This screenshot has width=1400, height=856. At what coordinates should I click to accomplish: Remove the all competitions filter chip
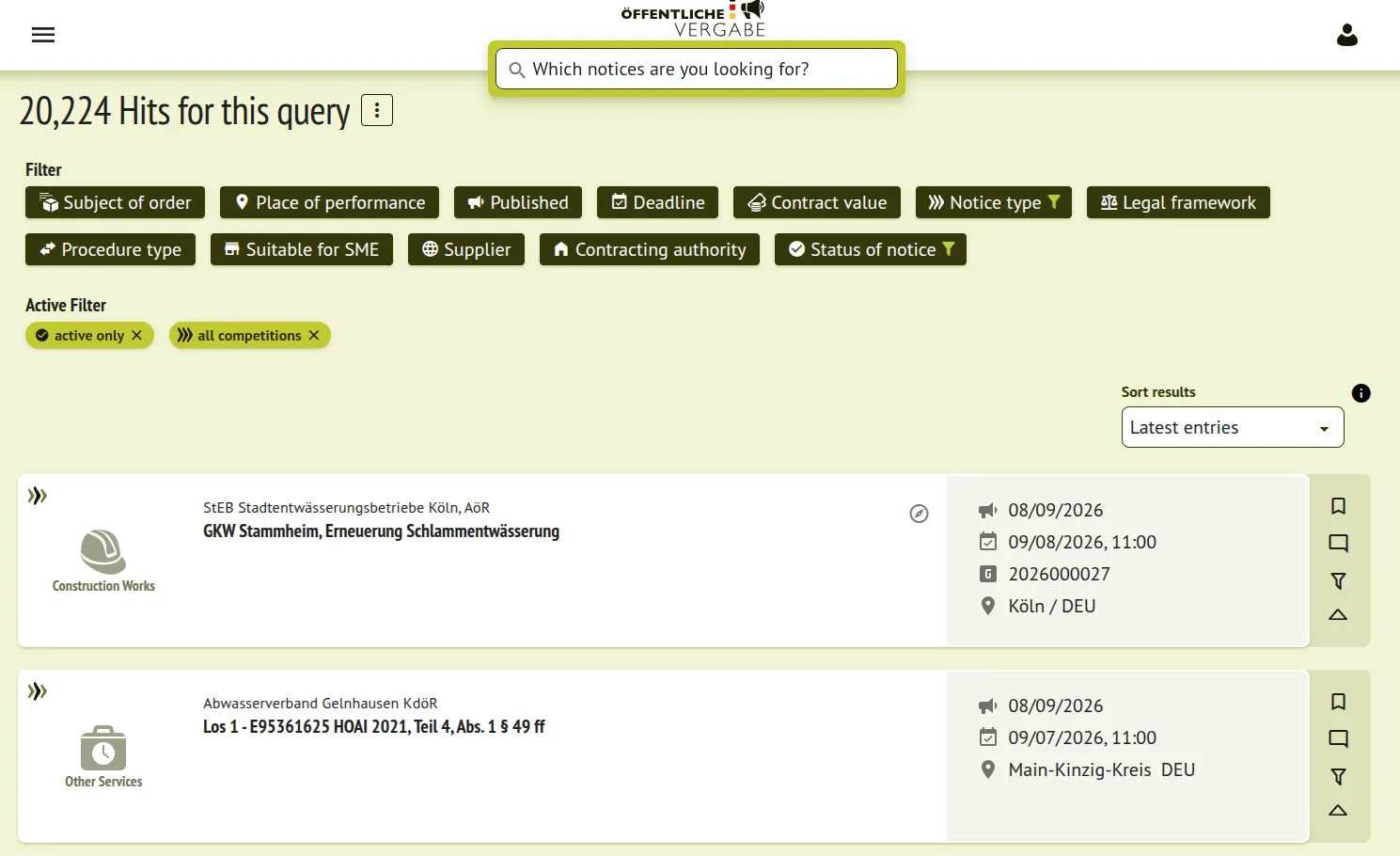314,335
